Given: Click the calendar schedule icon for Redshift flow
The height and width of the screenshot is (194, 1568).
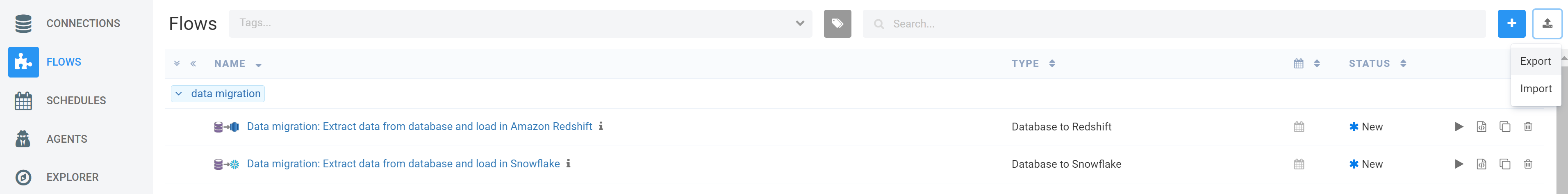Looking at the screenshot, I should [1298, 126].
